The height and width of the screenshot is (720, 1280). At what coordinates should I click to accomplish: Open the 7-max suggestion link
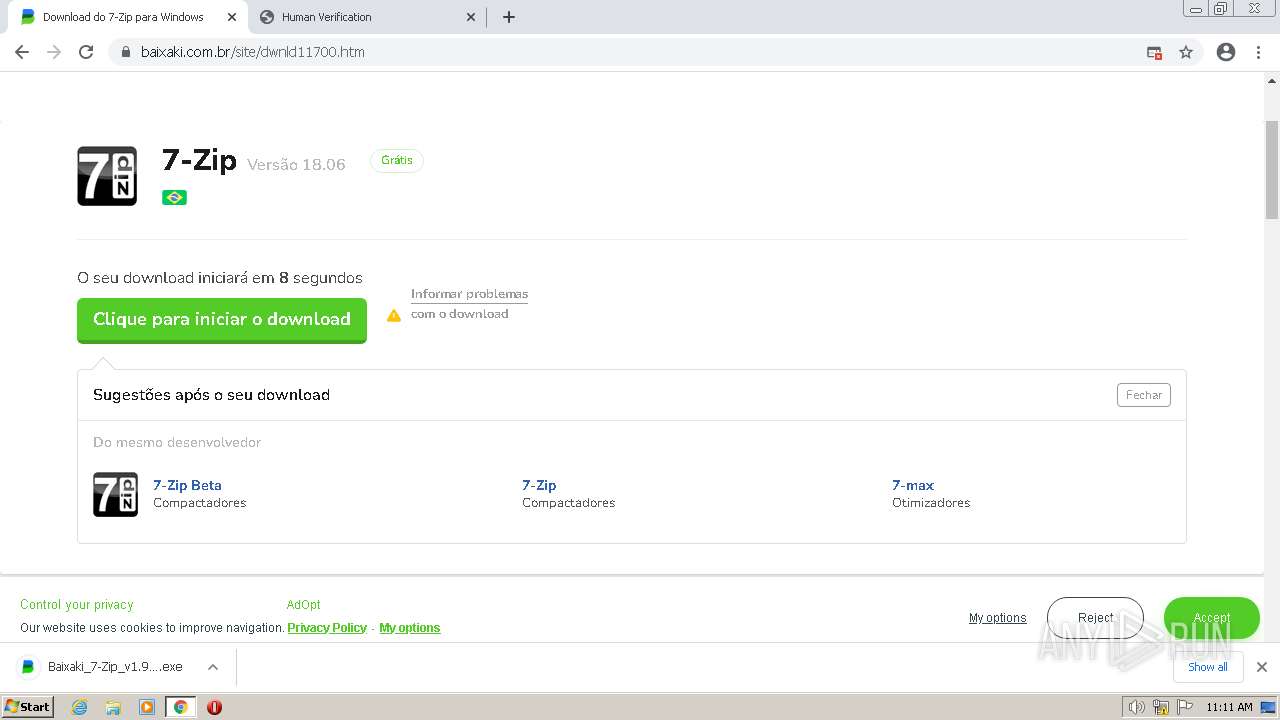[x=913, y=485]
